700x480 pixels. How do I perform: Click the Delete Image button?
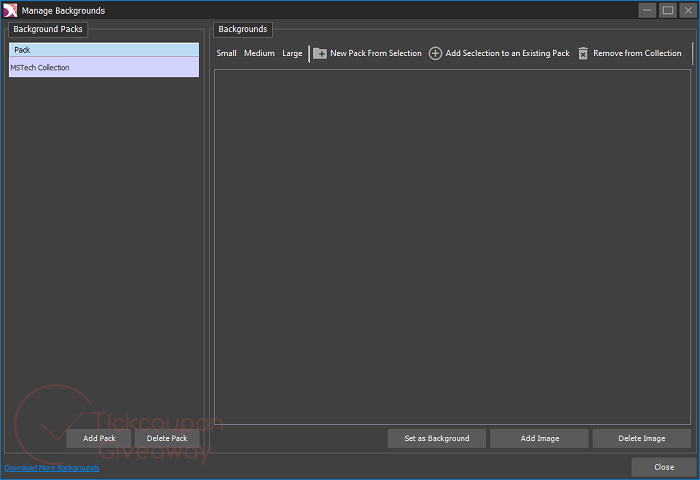coord(642,438)
